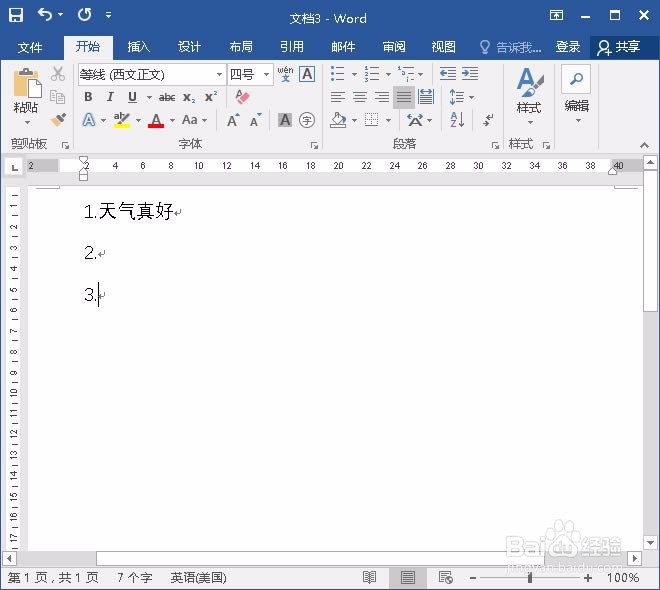Click the 登录 sign-in link
The height and width of the screenshot is (590, 660).
(x=568, y=47)
